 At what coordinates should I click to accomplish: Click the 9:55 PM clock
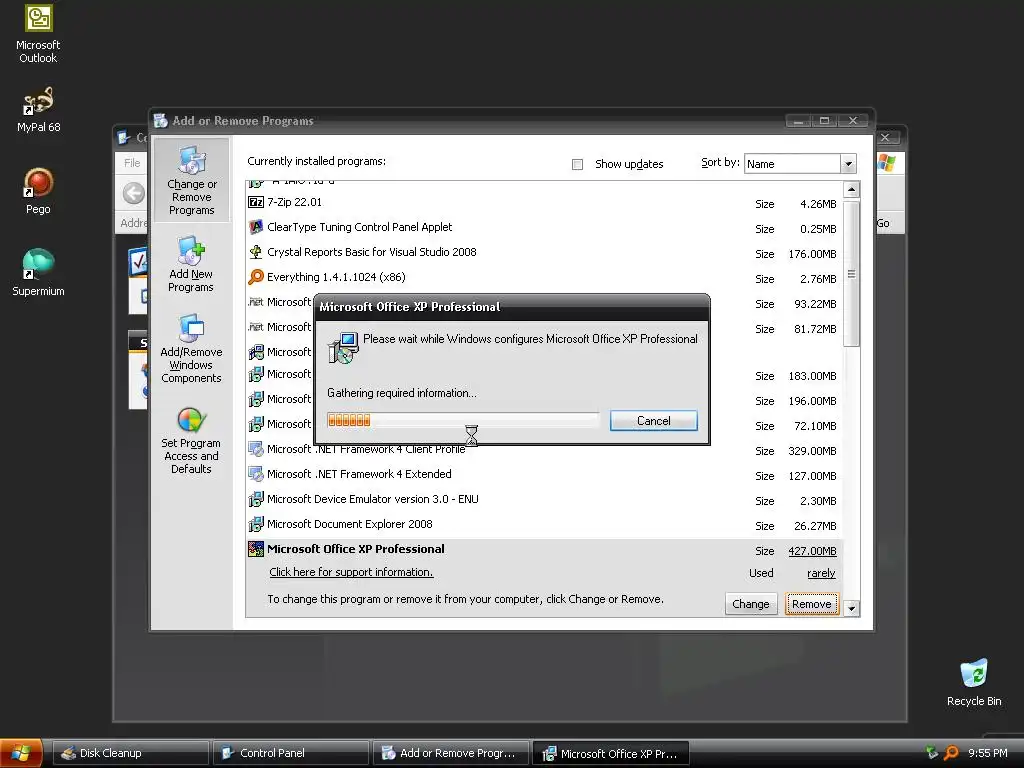[x=987, y=753]
